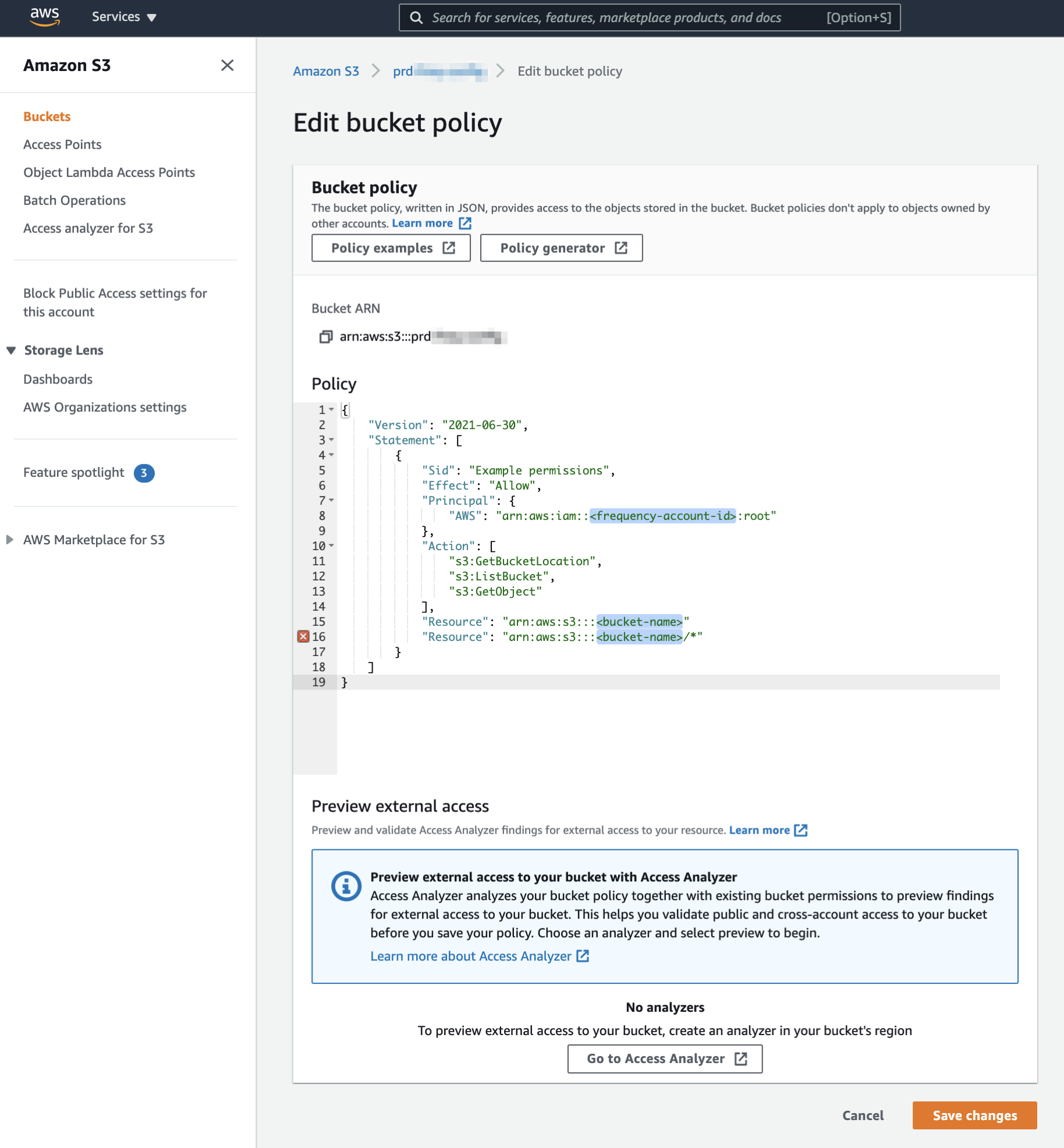The height and width of the screenshot is (1148, 1064).
Task: Click the frequency-account-id placeholder in policy
Action: pyautogui.click(x=663, y=516)
